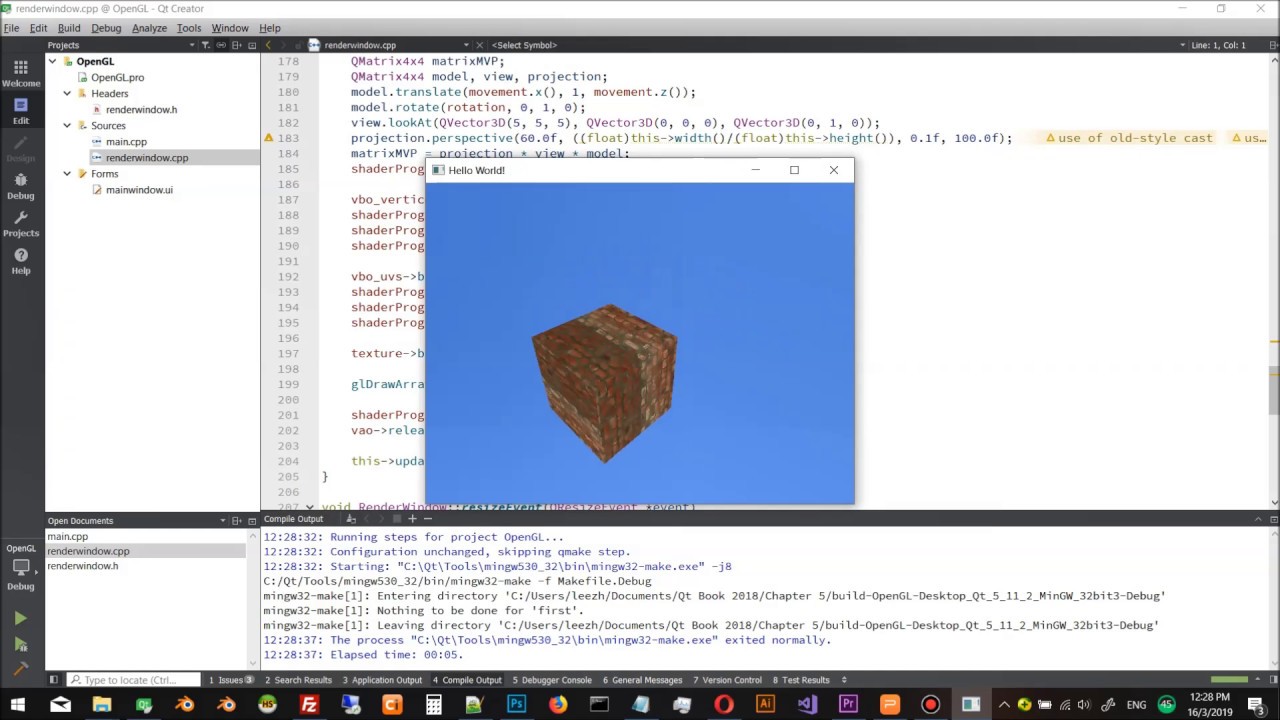
Task: Collapse the OpenGL project node
Action: [53, 61]
